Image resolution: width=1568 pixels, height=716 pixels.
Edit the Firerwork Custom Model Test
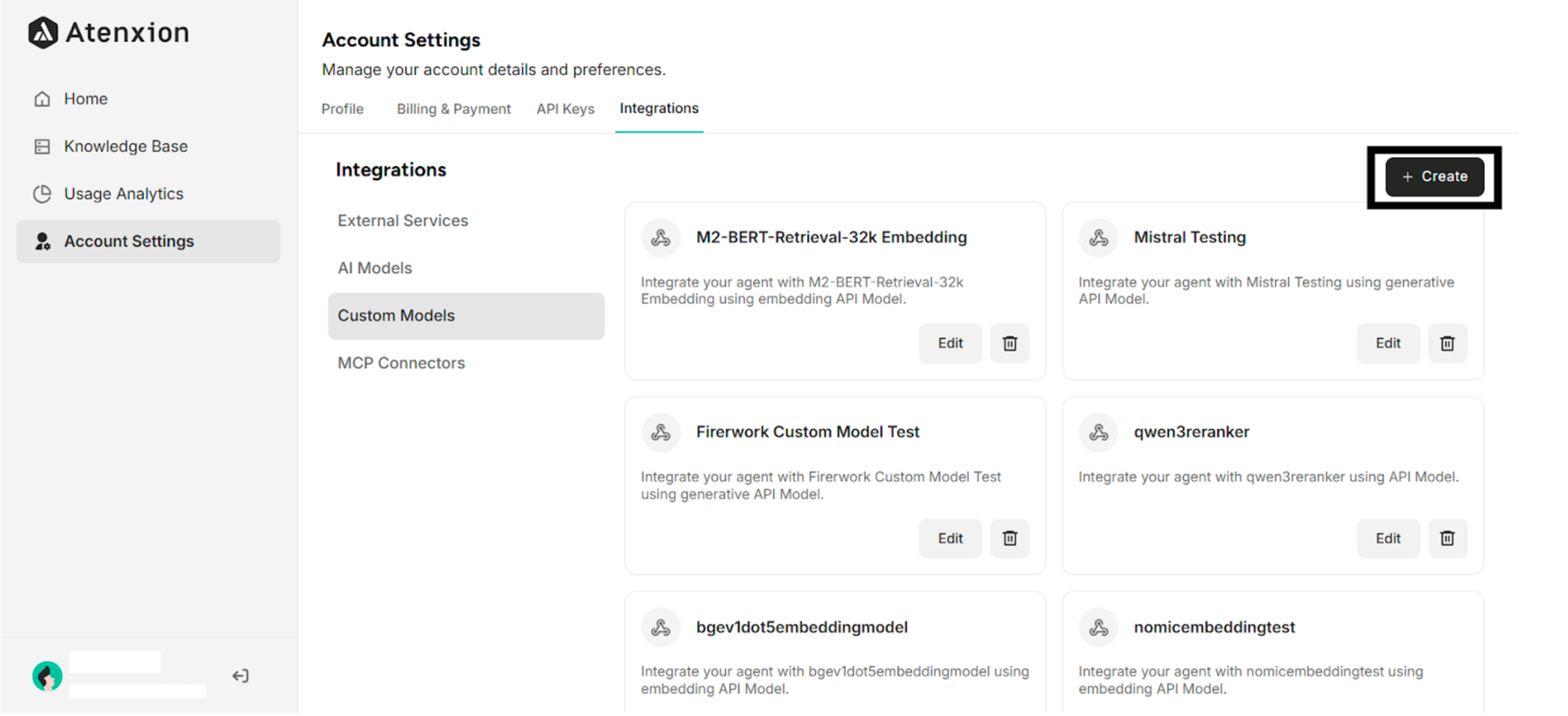click(x=949, y=538)
